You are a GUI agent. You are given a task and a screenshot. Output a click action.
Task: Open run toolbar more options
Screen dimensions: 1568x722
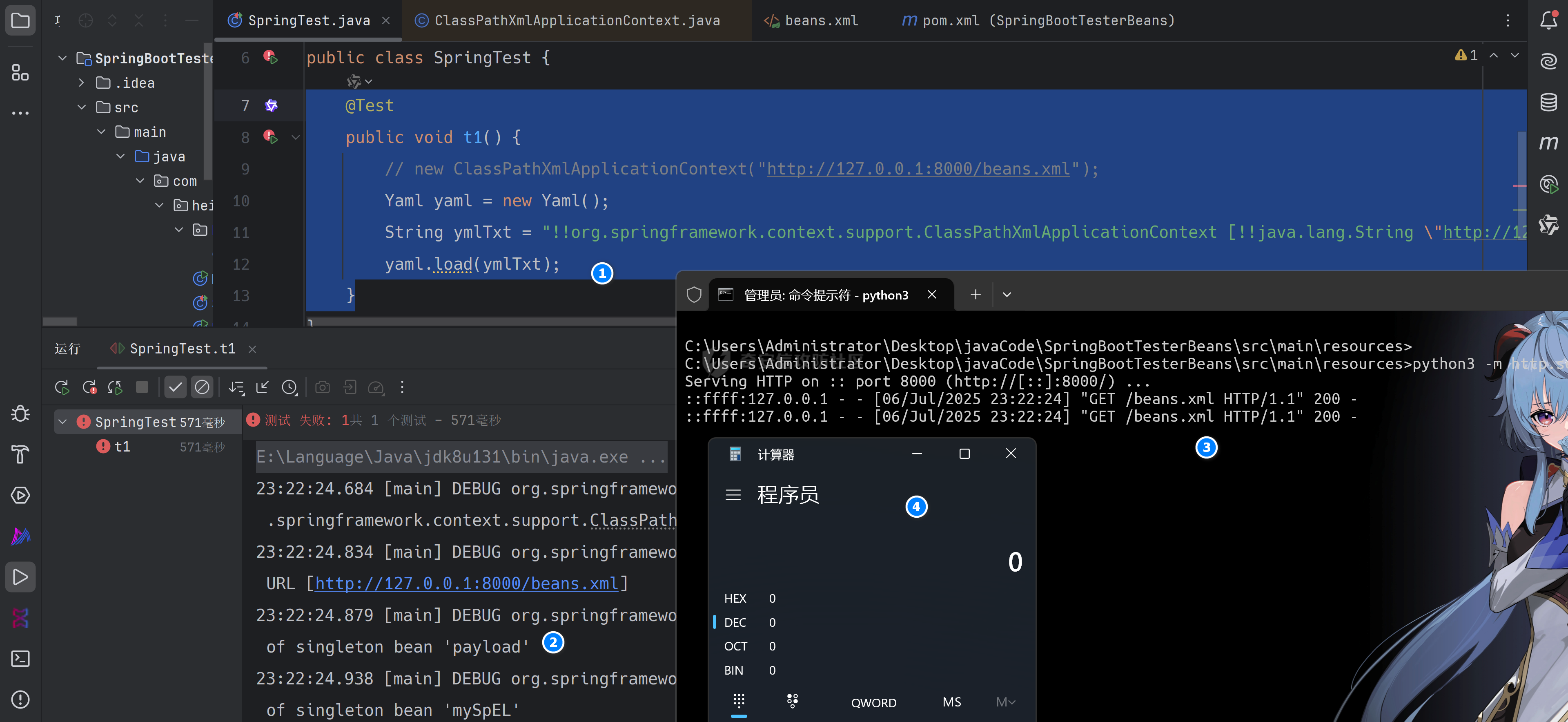[x=402, y=387]
